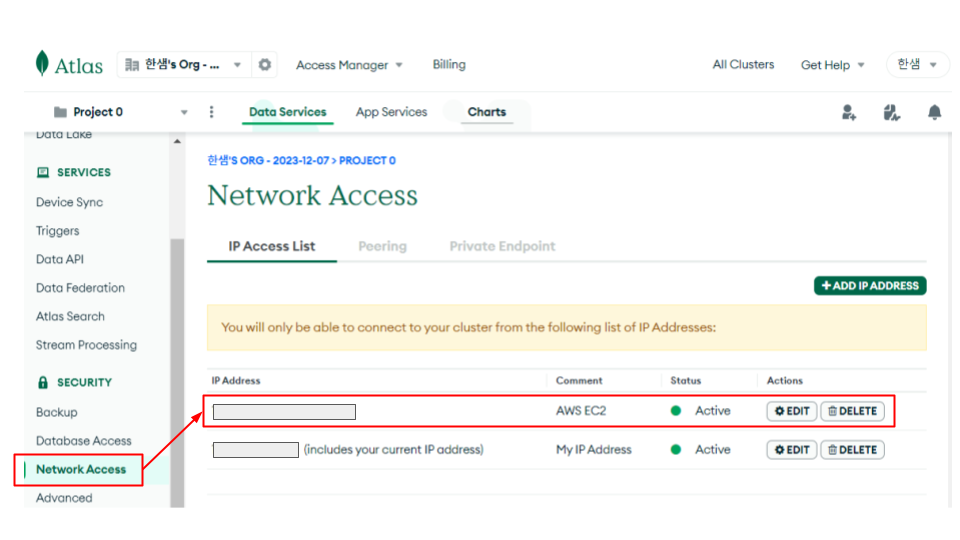Viewport: 960px width, 540px height.
Task: Click the 한샘's ORG breadcrumb link
Action: pyautogui.click(x=268, y=160)
